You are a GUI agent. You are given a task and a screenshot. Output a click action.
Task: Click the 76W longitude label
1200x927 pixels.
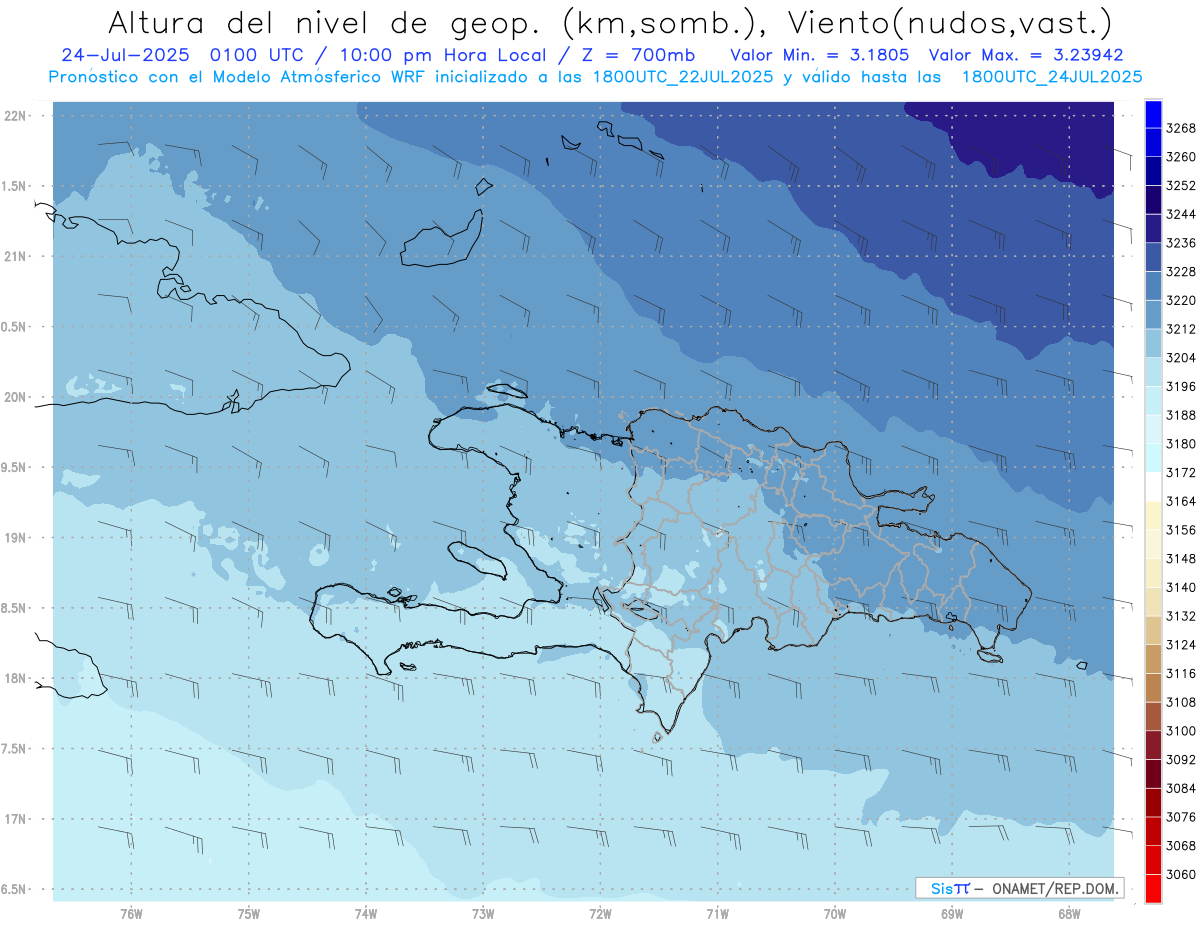[131, 913]
